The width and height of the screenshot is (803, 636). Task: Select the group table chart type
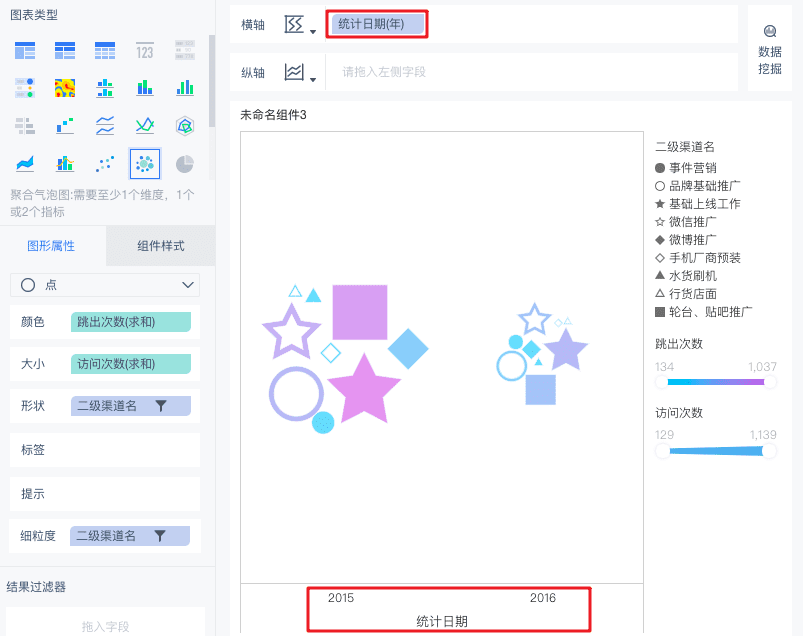pos(25,51)
